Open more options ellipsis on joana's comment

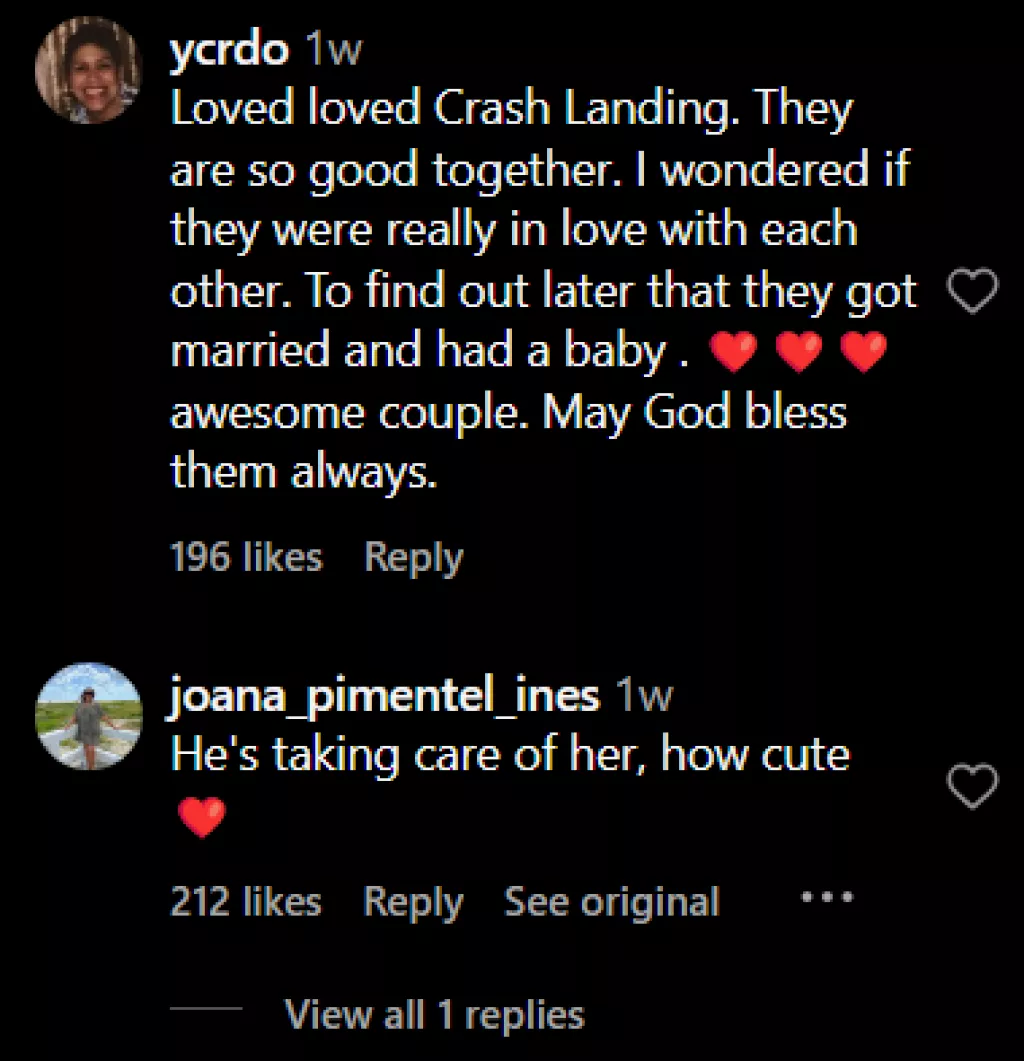pos(828,897)
